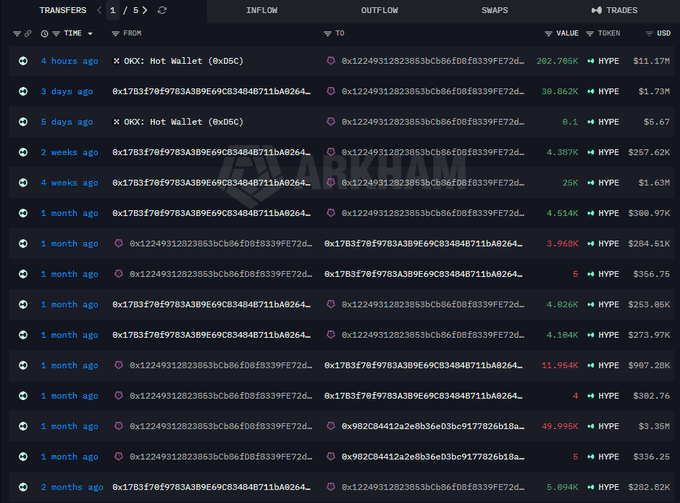This screenshot has width=680, height=503.
Task: Sort by the VALUE column header
Action: point(567,33)
